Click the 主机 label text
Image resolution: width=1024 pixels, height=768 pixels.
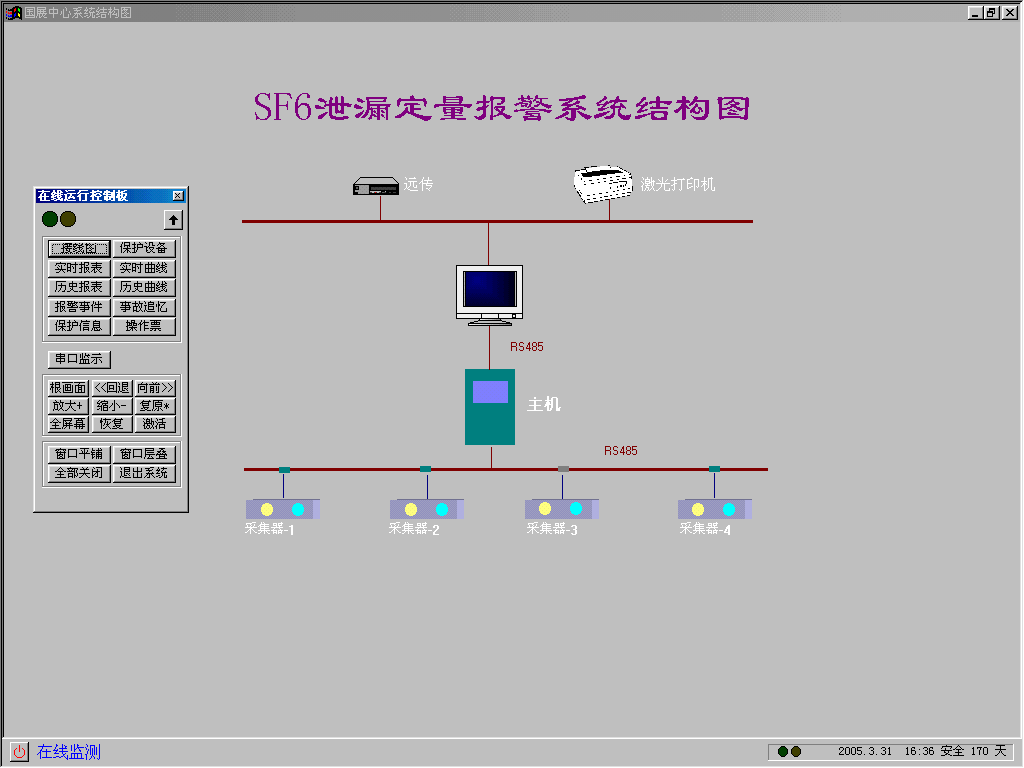click(x=544, y=405)
